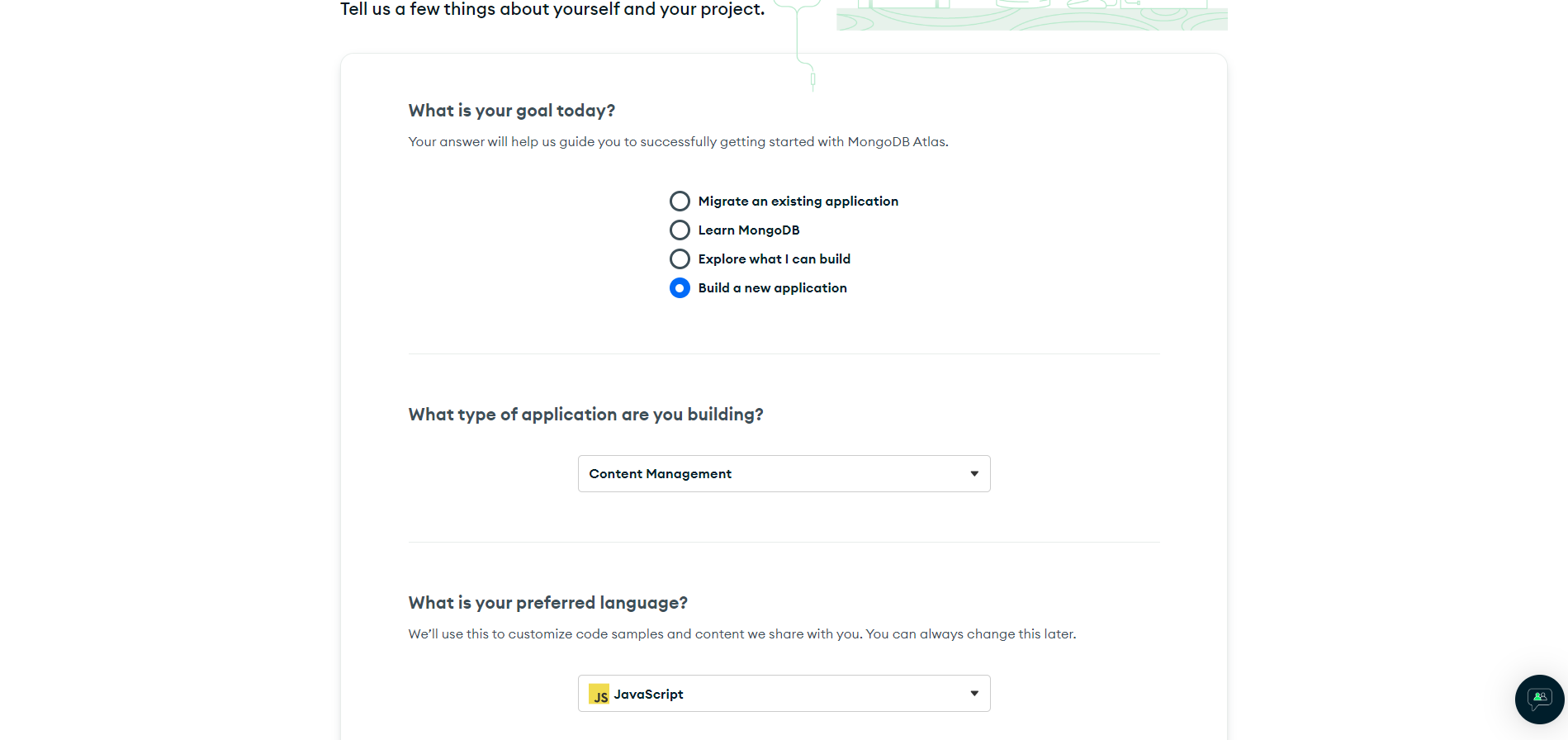The image size is (1568, 740).
Task: Click the 'What type of application' heading
Action: [585, 415]
